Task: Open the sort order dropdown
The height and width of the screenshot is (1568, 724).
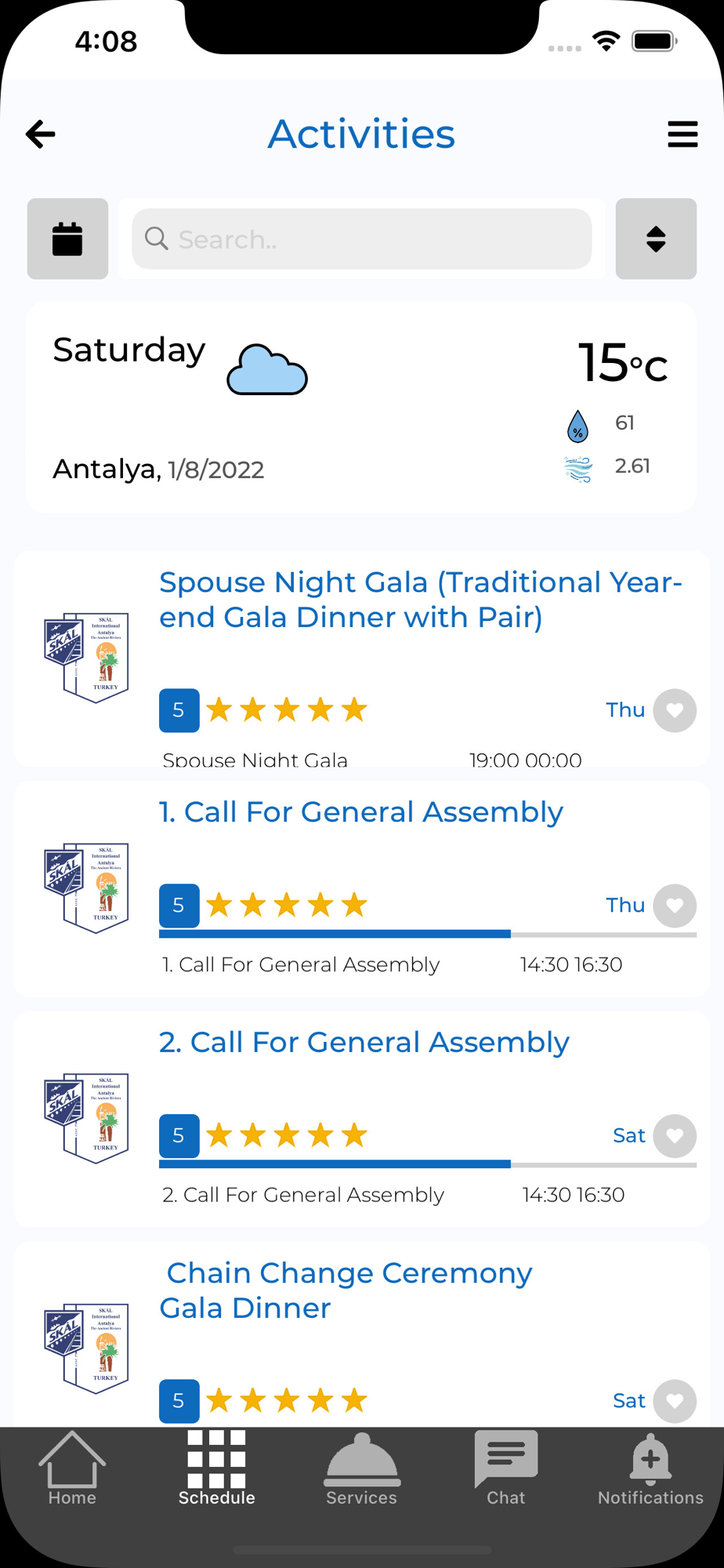Action: point(656,239)
